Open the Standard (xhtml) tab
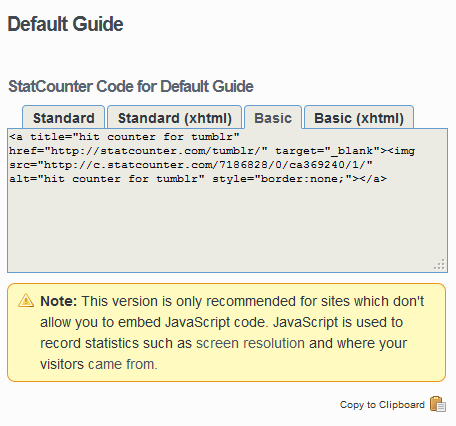This screenshot has width=456, height=426. pos(175,117)
